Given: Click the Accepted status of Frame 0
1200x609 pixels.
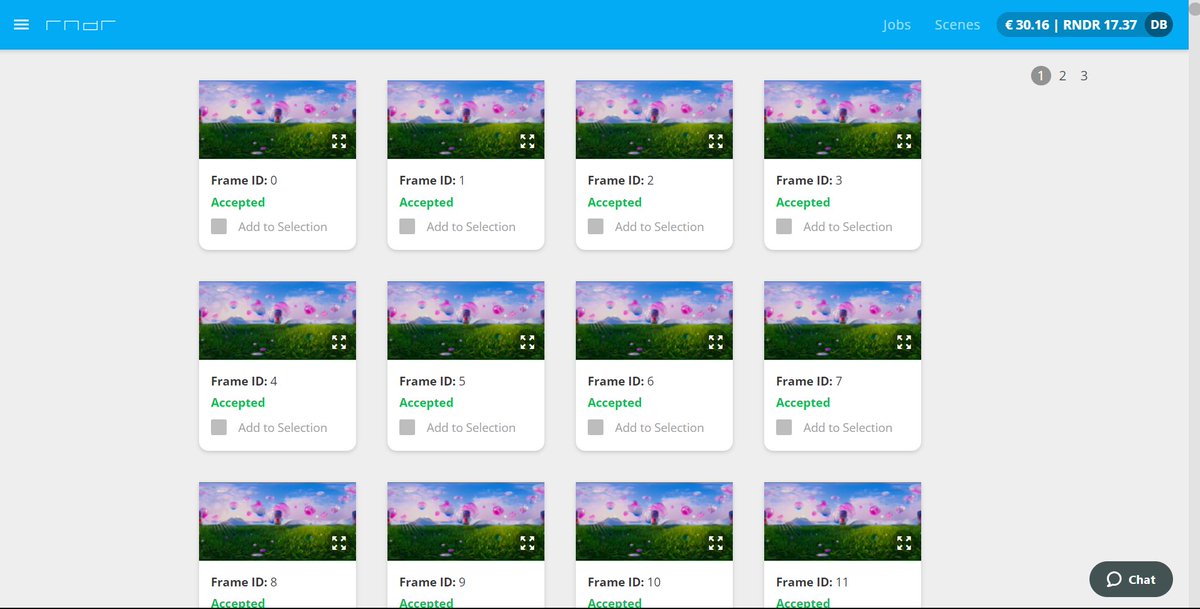Looking at the screenshot, I should click(x=238, y=202).
